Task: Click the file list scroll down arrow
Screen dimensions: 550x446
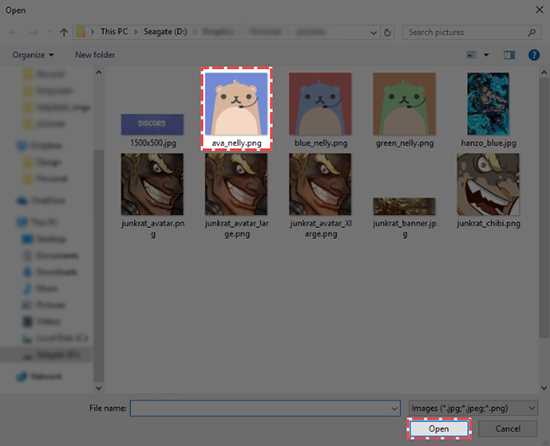Action: coord(544,388)
